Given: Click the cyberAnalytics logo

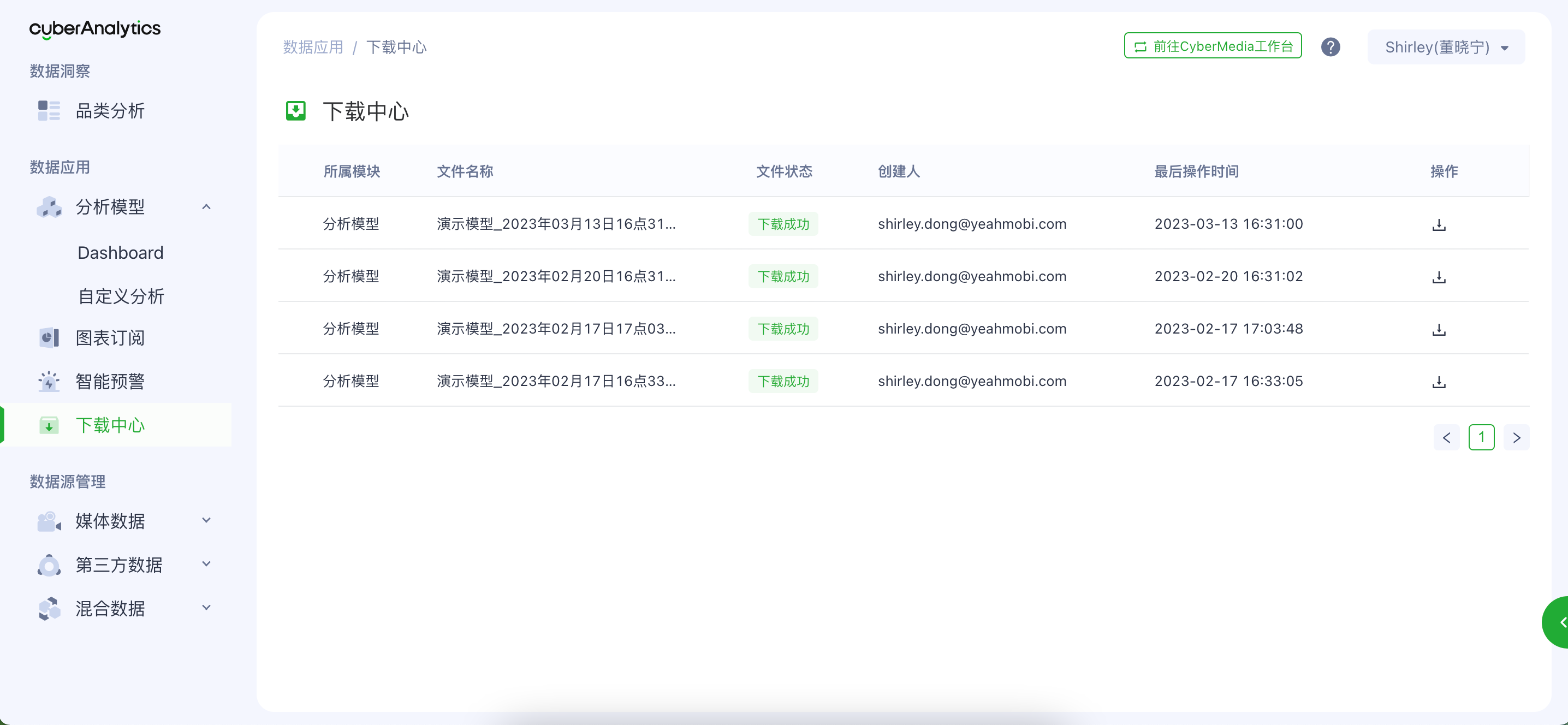Looking at the screenshot, I should click(95, 28).
